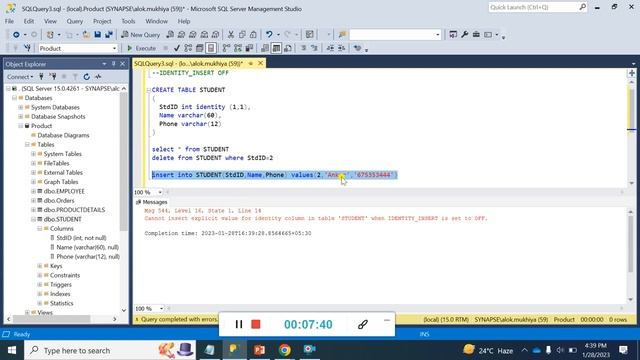Select the Messages results tab
Screen dimensions: 640x360
pyautogui.click(x=151, y=202)
